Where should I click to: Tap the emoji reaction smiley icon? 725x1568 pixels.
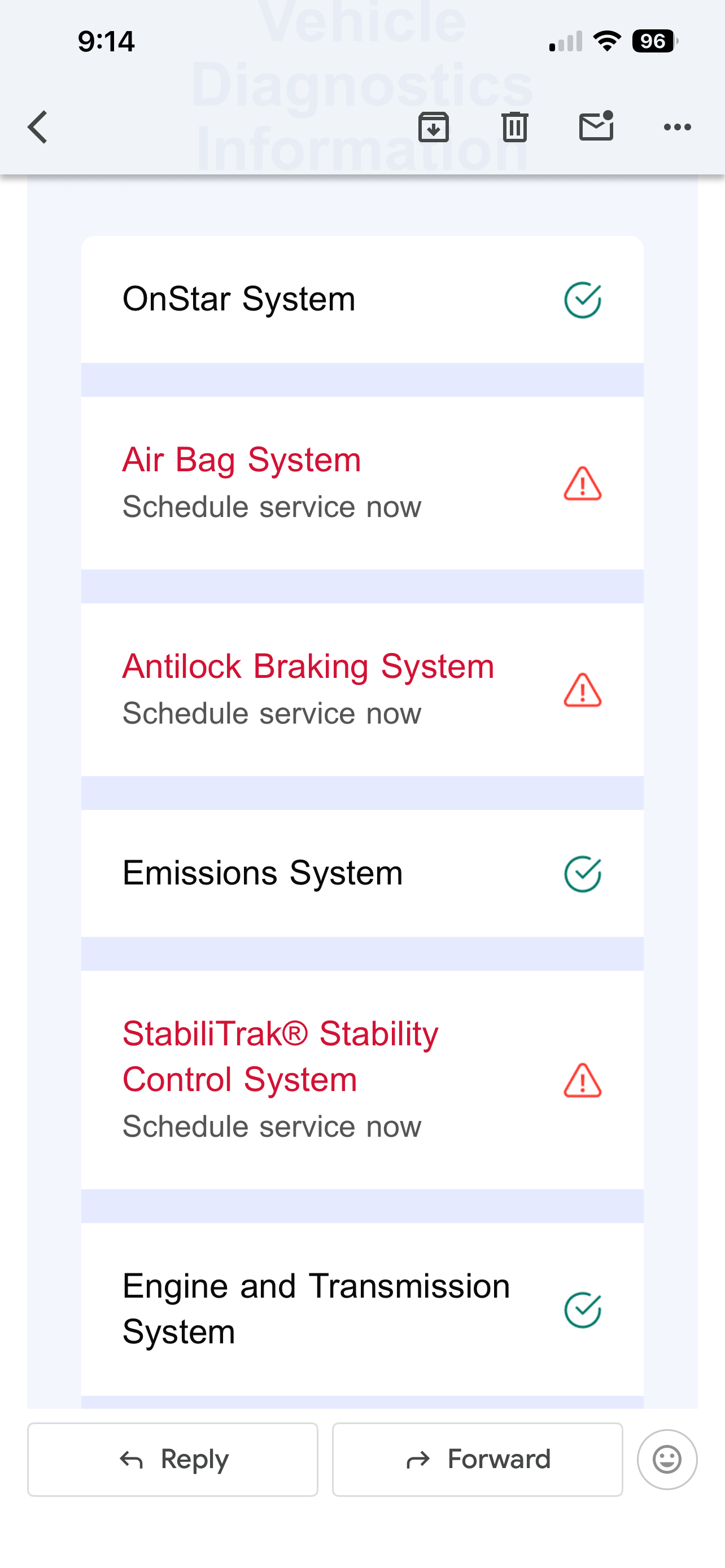[667, 1459]
